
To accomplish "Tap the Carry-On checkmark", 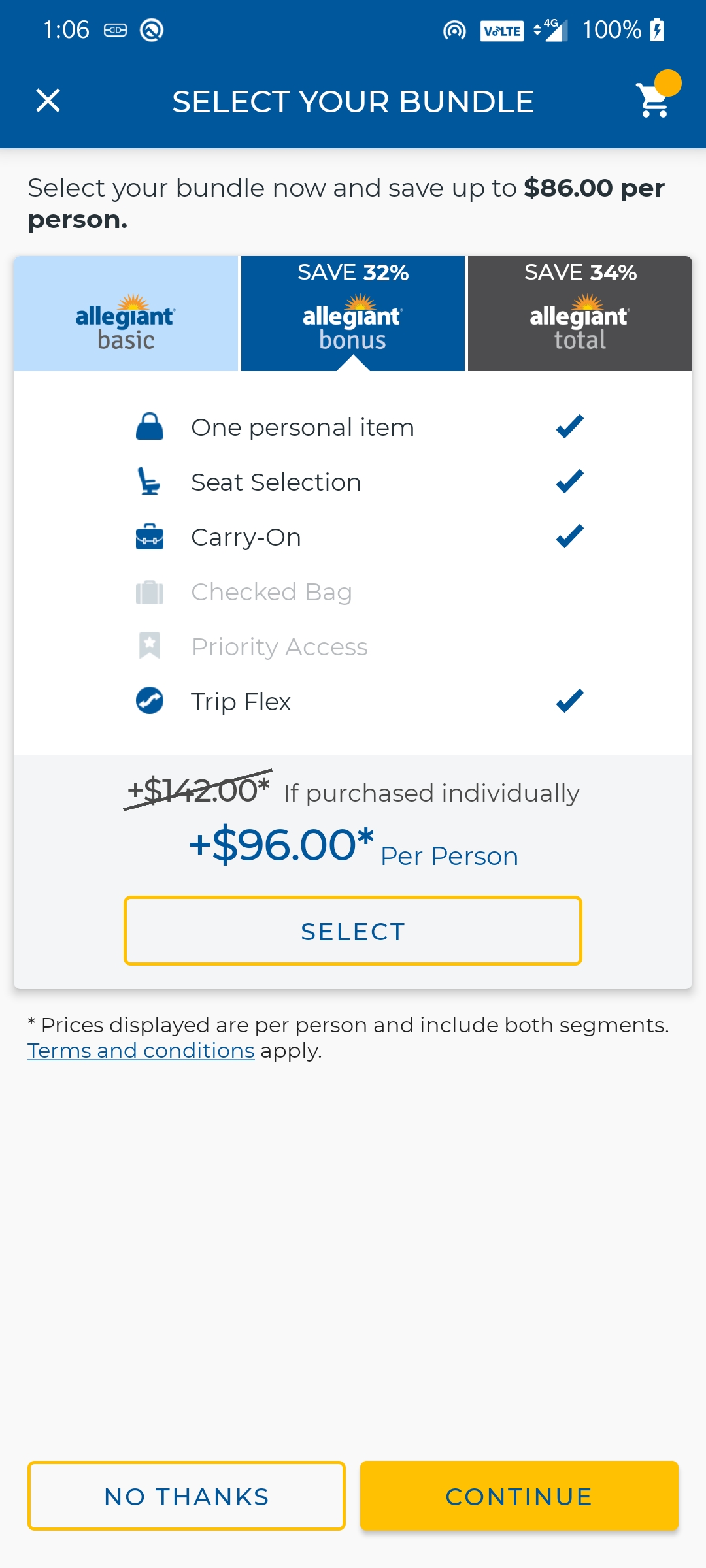I will click(570, 536).
